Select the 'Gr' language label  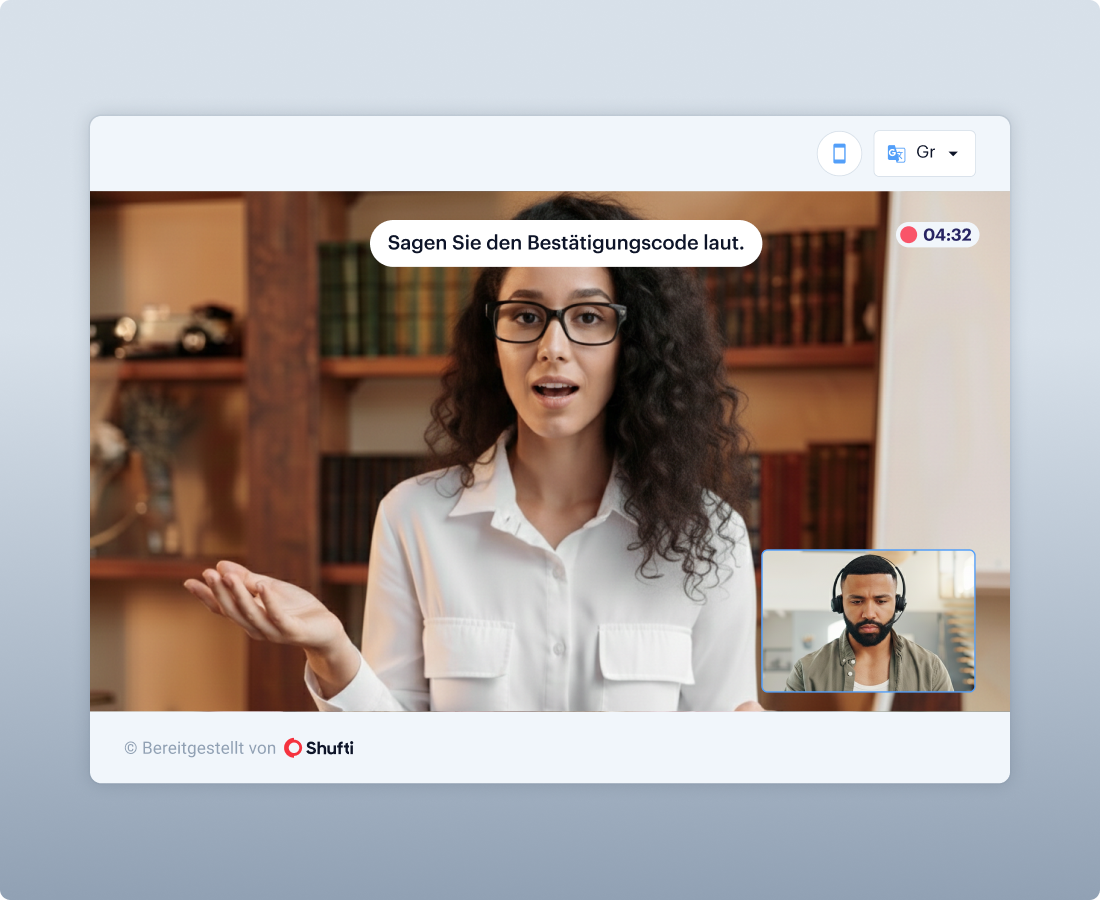click(x=925, y=153)
